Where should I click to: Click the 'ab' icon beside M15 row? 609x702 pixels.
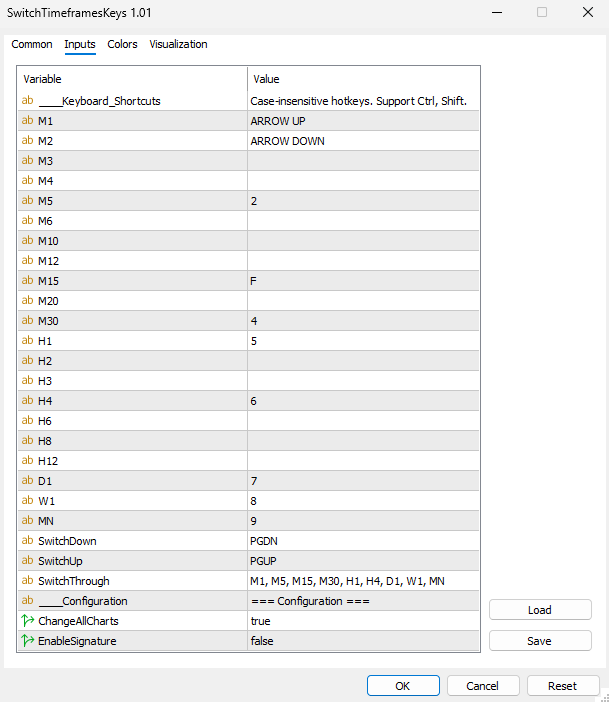27,281
